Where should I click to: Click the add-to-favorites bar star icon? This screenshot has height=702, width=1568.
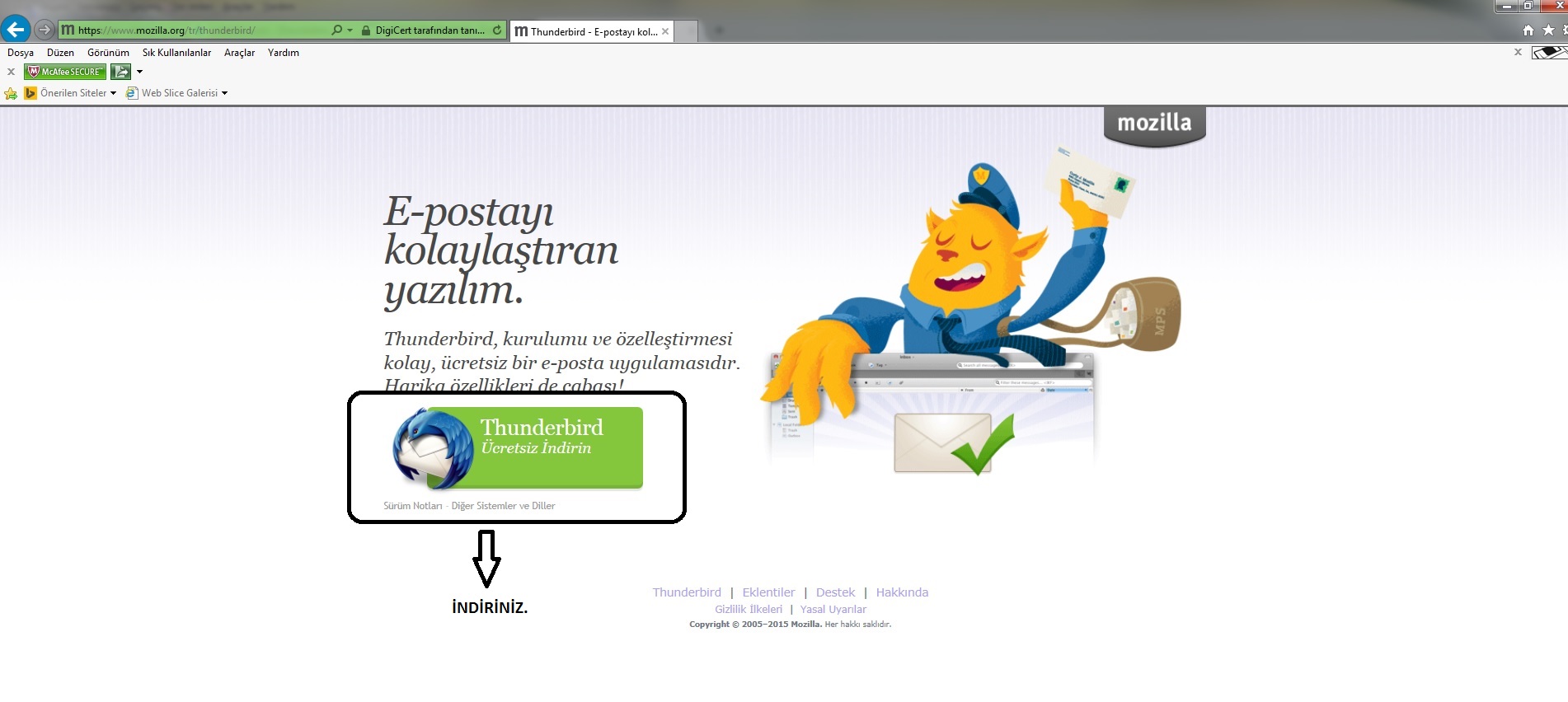pos(11,93)
